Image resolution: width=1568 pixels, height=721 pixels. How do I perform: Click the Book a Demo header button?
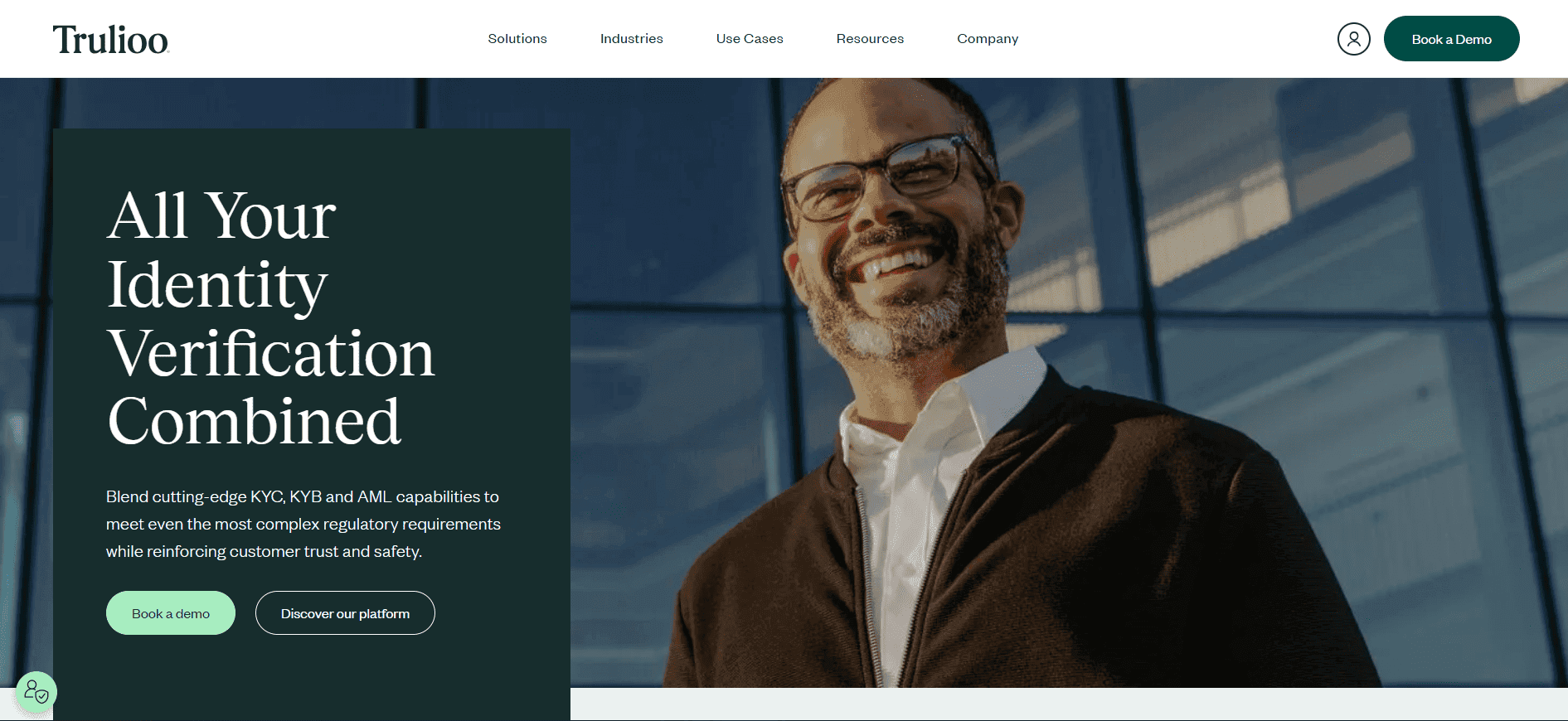pyautogui.click(x=1451, y=39)
